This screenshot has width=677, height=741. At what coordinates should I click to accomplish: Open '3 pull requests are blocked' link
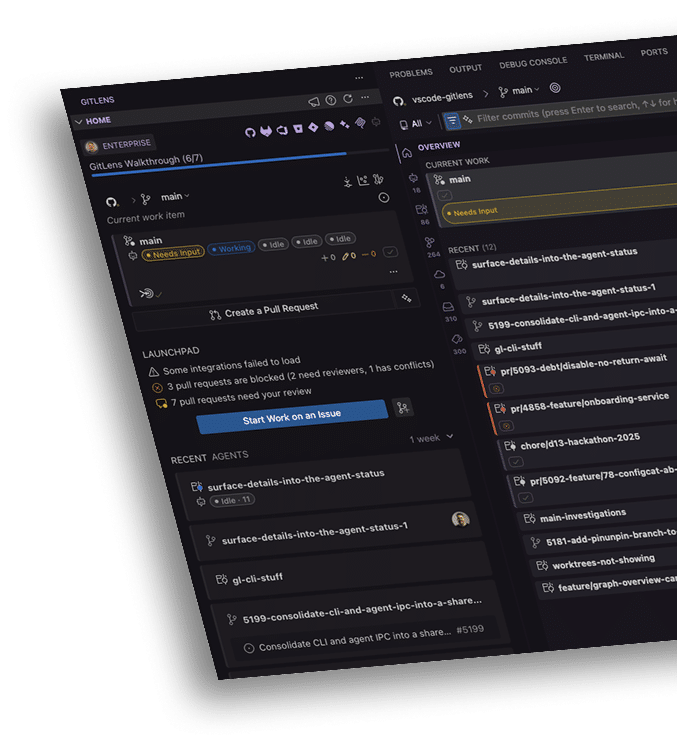300,376
